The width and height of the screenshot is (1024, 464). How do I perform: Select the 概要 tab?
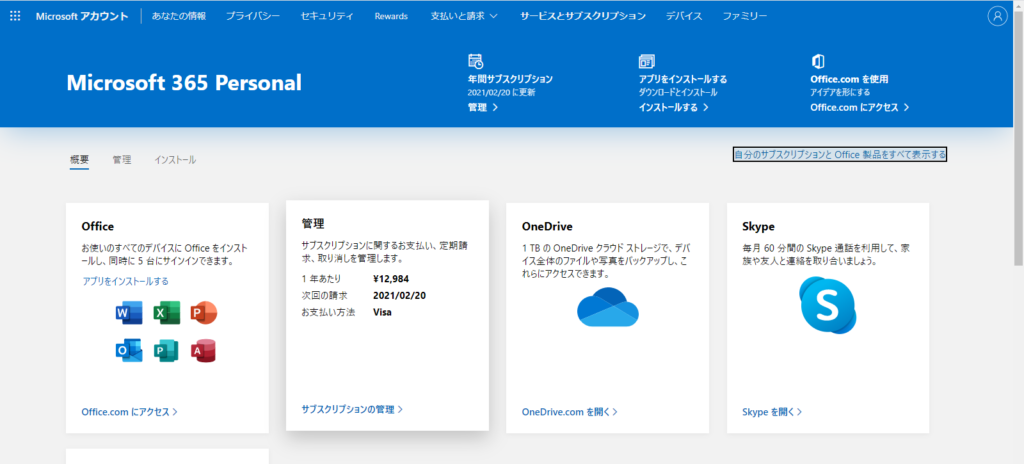(x=80, y=159)
